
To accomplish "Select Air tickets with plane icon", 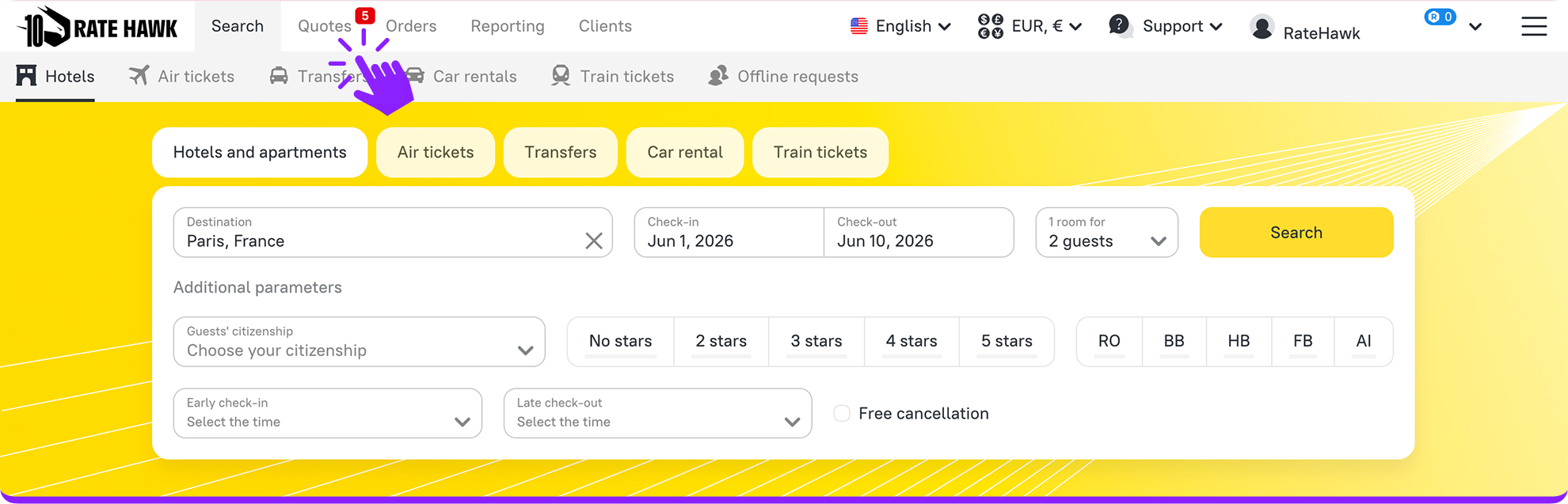I will (x=181, y=77).
